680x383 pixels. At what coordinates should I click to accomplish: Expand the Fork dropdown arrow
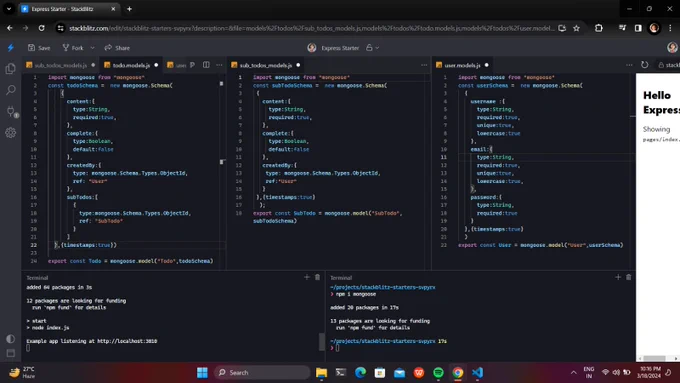(92, 48)
